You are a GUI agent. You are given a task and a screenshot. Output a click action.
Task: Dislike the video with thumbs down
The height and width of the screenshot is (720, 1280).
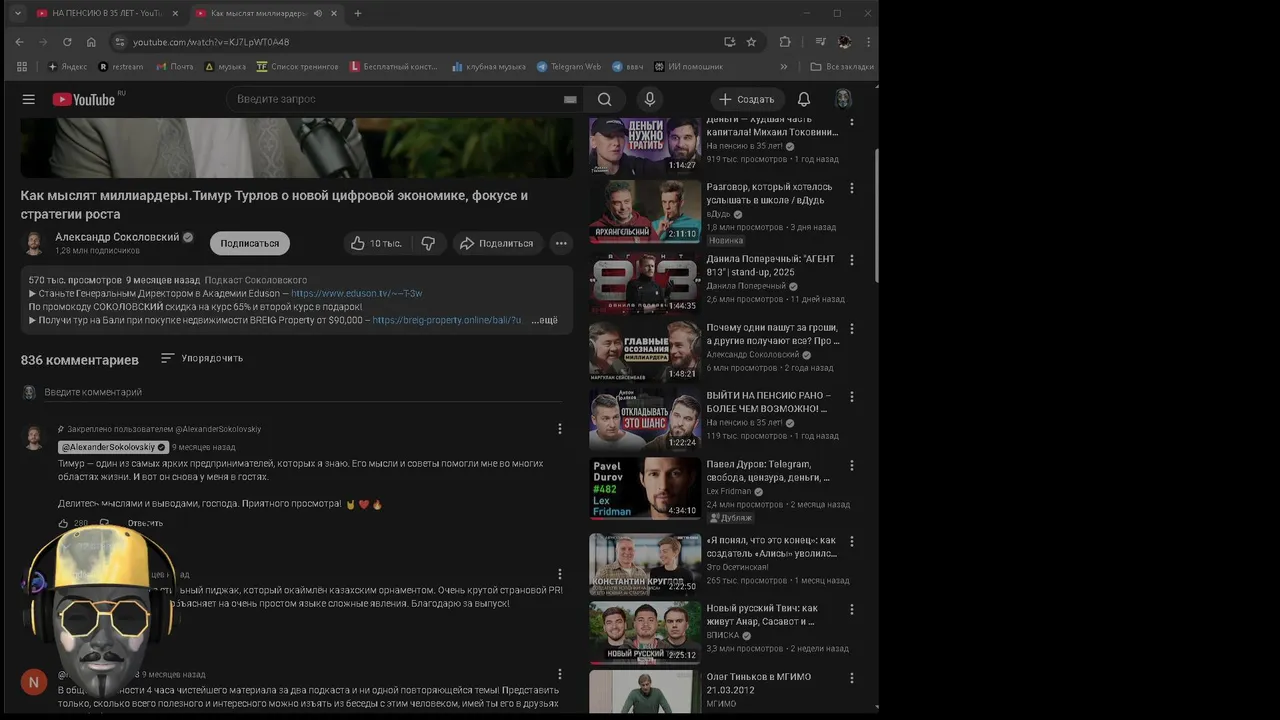pos(428,243)
